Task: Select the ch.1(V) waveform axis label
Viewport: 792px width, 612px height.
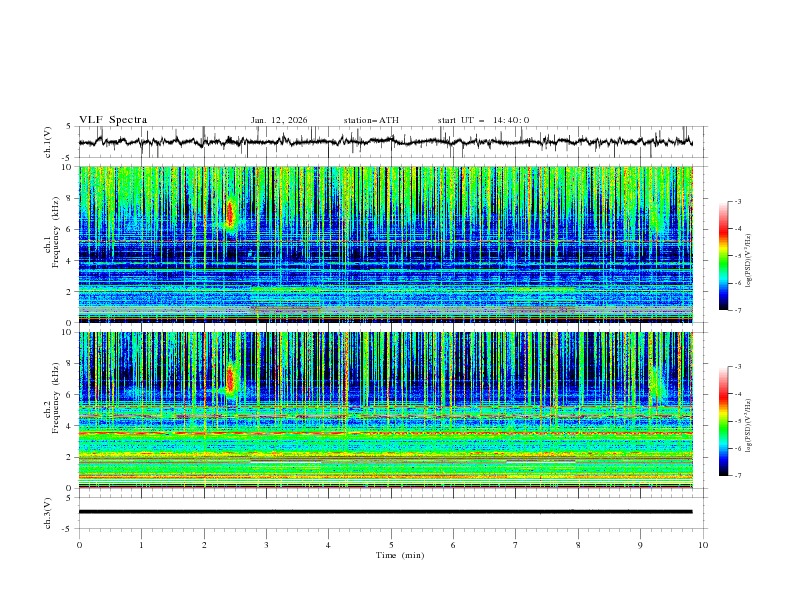Action: [49, 142]
